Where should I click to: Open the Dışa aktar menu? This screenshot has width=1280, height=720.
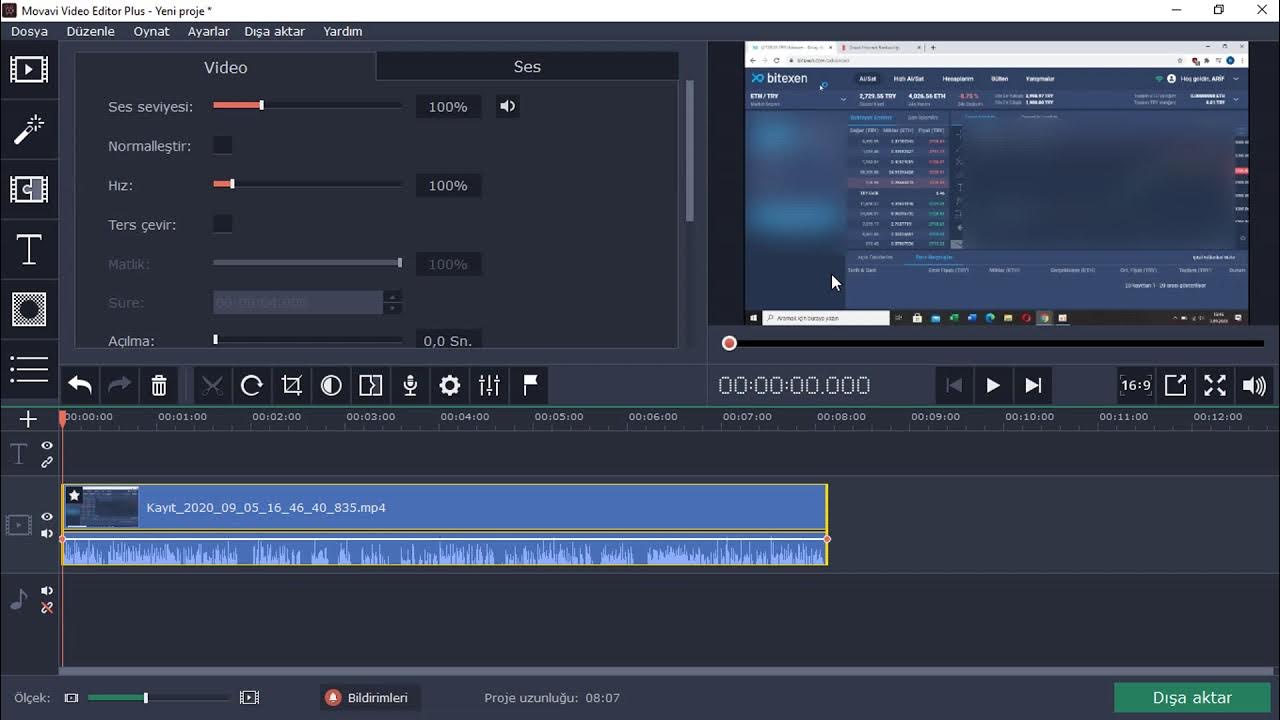coord(275,31)
